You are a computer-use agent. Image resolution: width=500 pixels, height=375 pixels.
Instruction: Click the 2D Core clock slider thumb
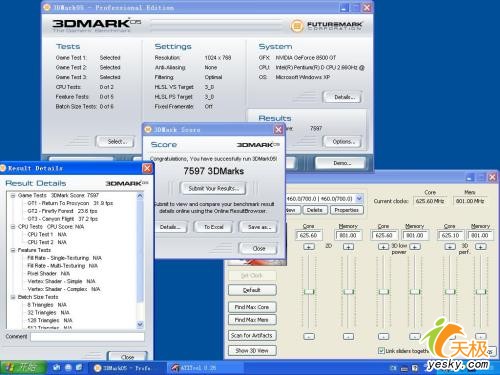coord(309,292)
